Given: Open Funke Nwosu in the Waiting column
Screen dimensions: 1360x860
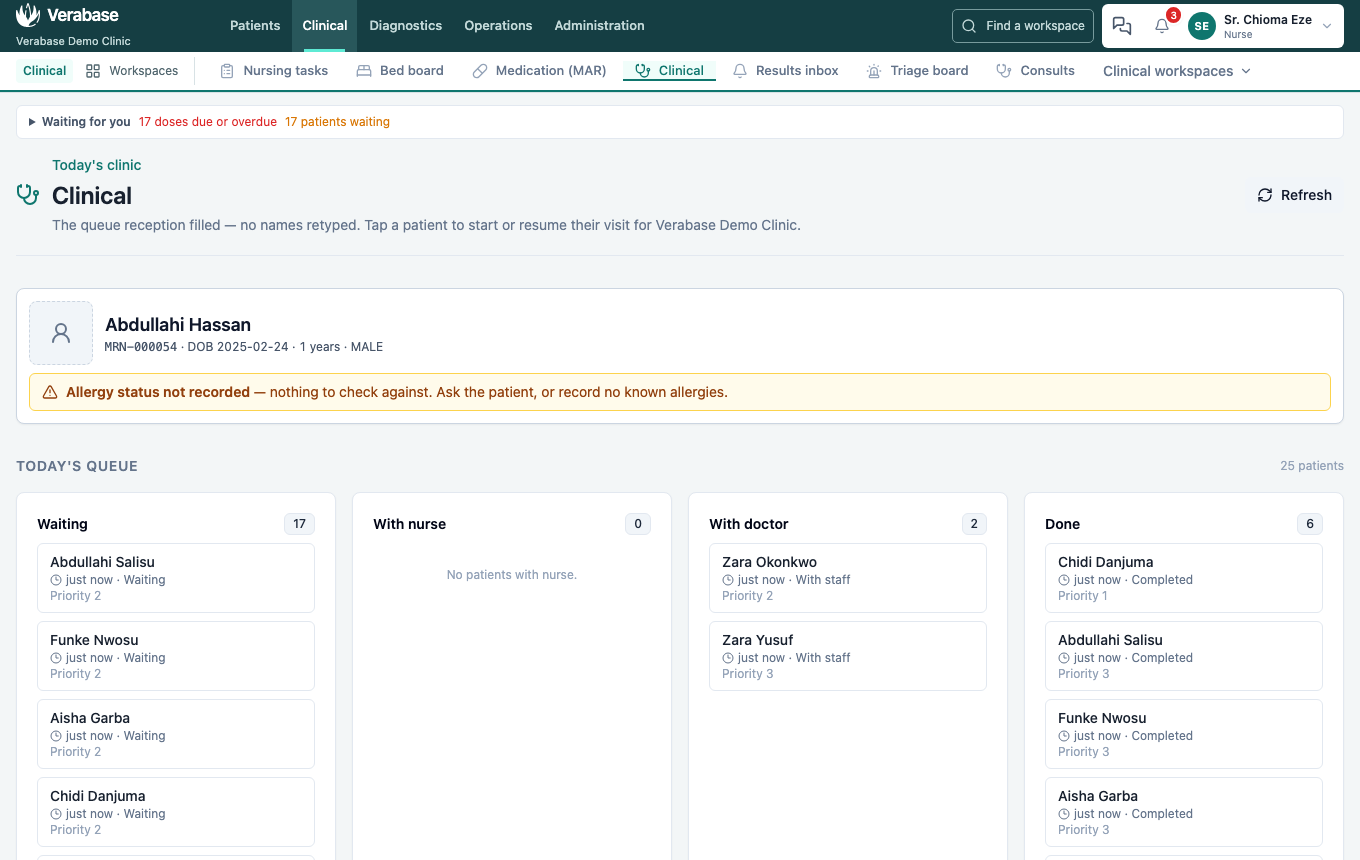Looking at the screenshot, I should click(176, 656).
